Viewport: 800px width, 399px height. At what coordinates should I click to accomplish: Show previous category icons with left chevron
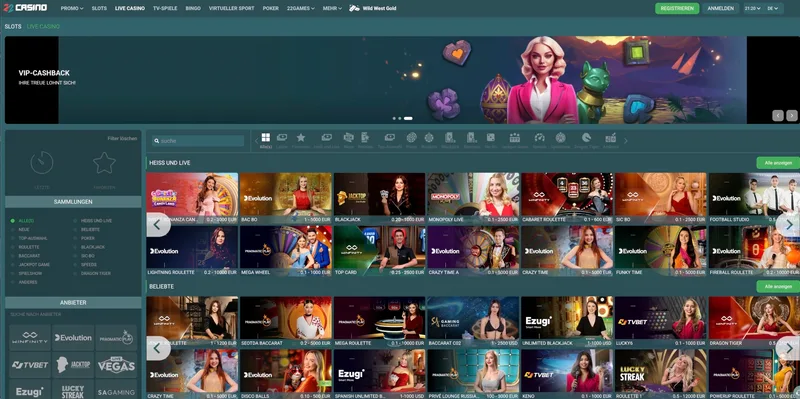pos(257,141)
